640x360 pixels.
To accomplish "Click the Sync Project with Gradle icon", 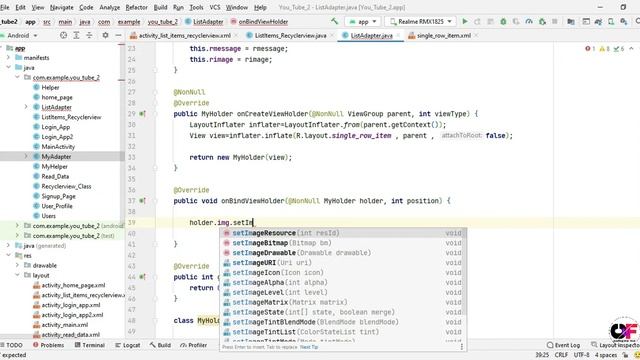I will [598, 21].
